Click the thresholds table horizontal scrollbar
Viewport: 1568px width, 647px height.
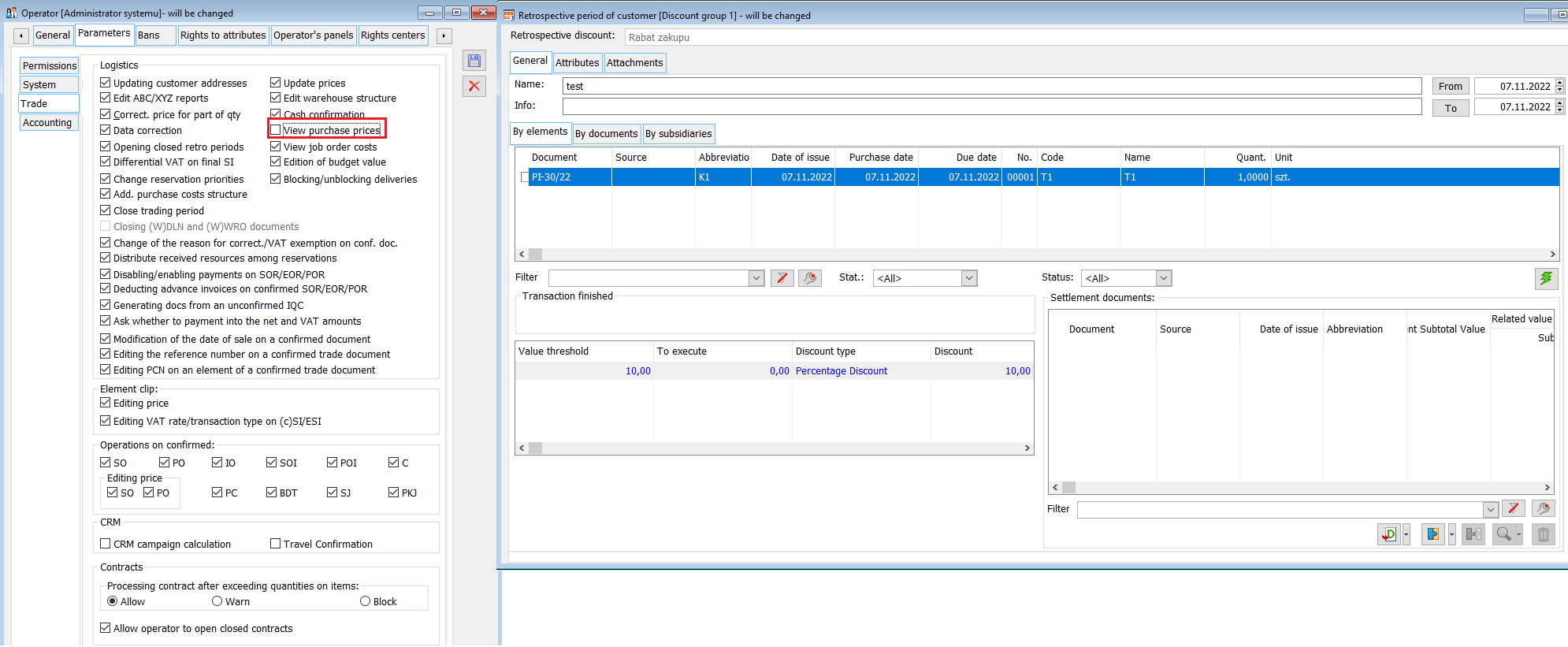[x=775, y=448]
